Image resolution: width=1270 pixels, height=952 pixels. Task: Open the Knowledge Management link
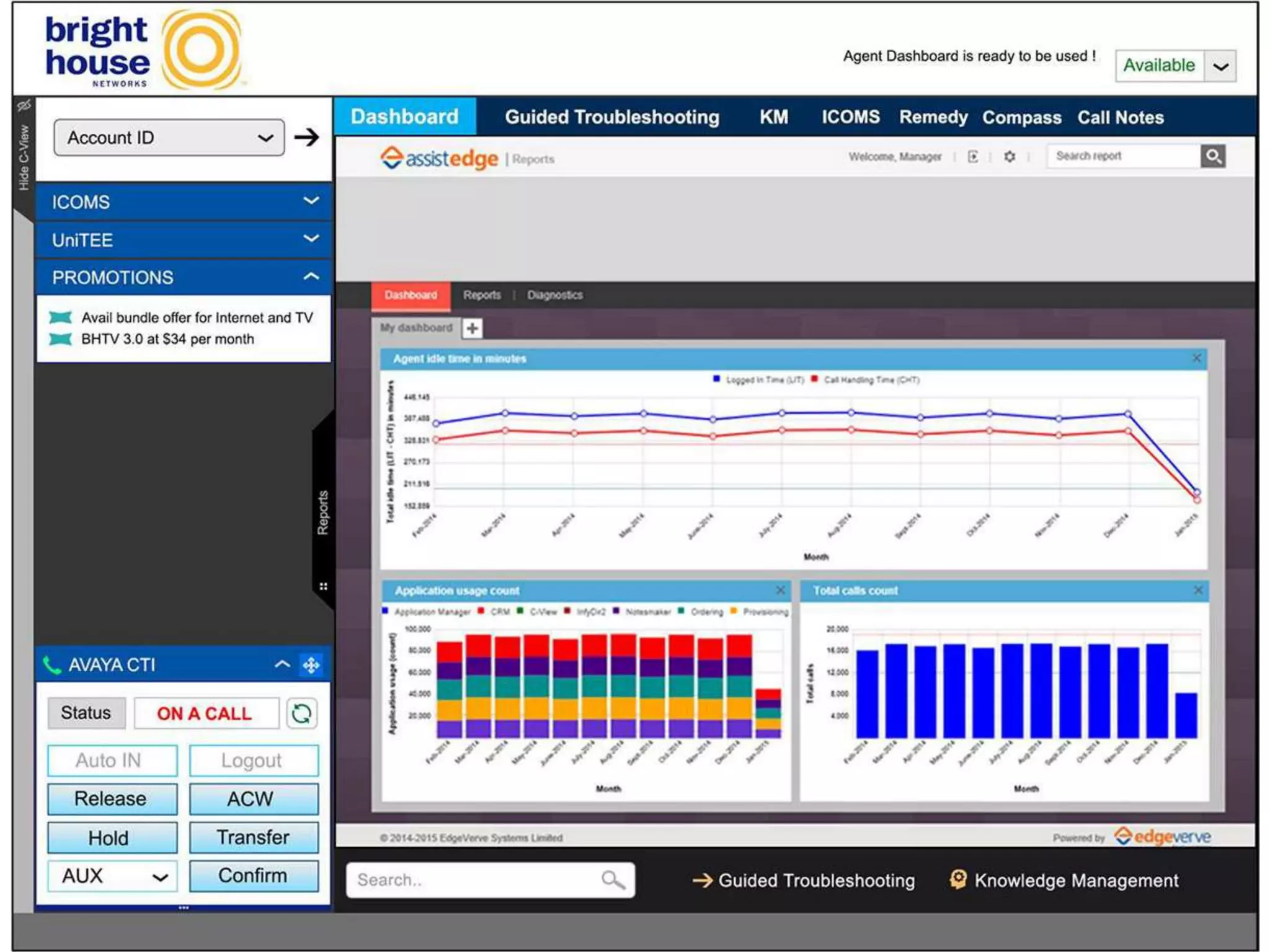1065,881
